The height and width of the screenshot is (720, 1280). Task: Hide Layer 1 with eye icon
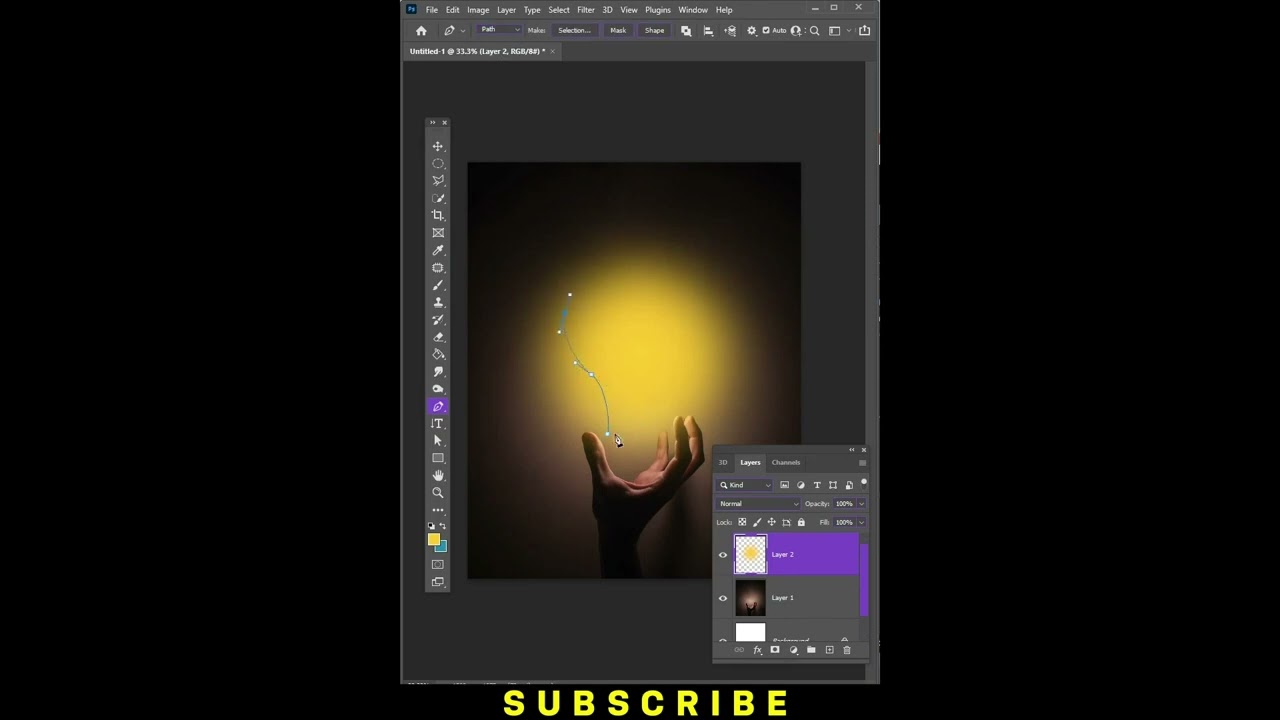[723, 598]
